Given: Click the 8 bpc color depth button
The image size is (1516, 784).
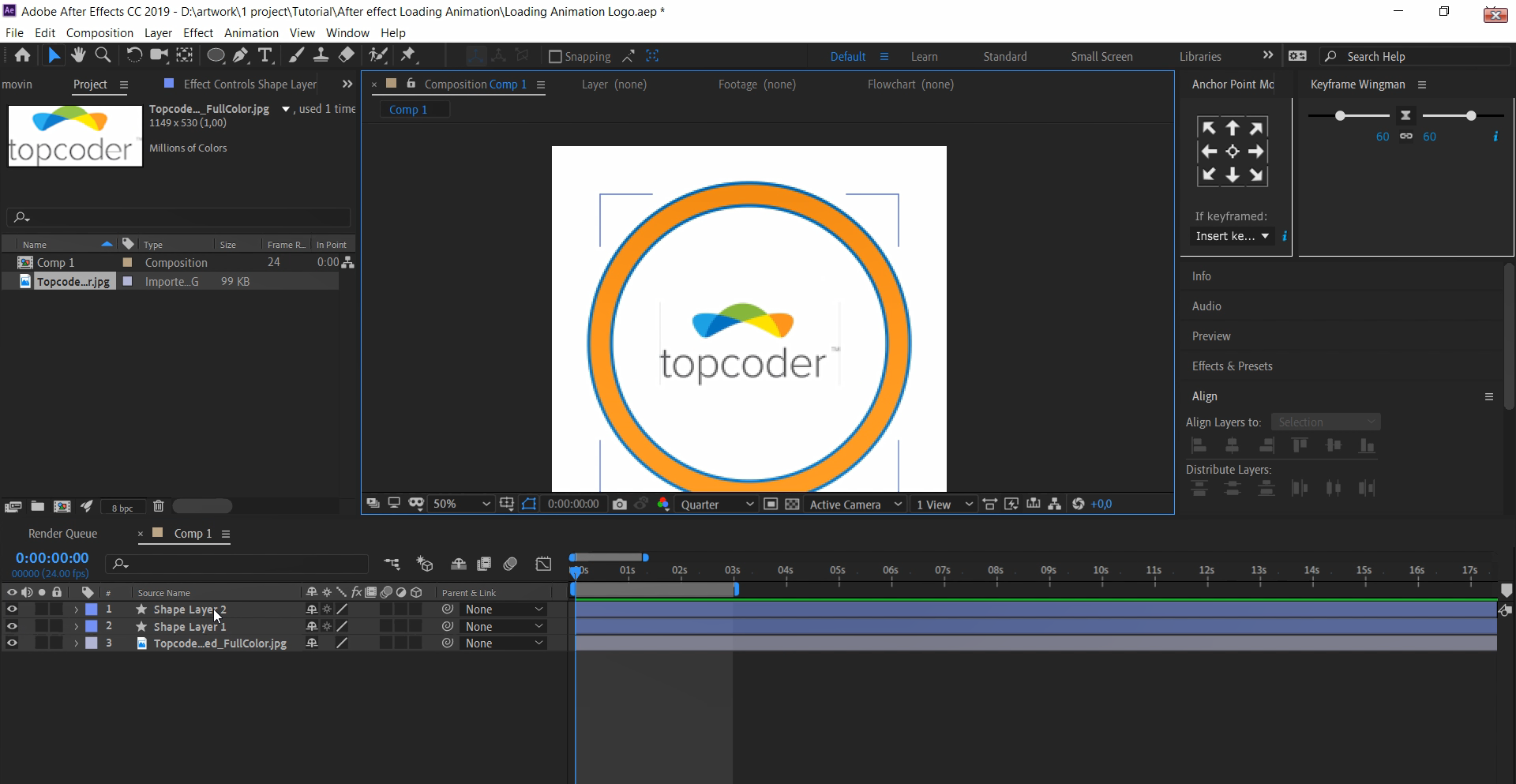Looking at the screenshot, I should tap(122, 508).
